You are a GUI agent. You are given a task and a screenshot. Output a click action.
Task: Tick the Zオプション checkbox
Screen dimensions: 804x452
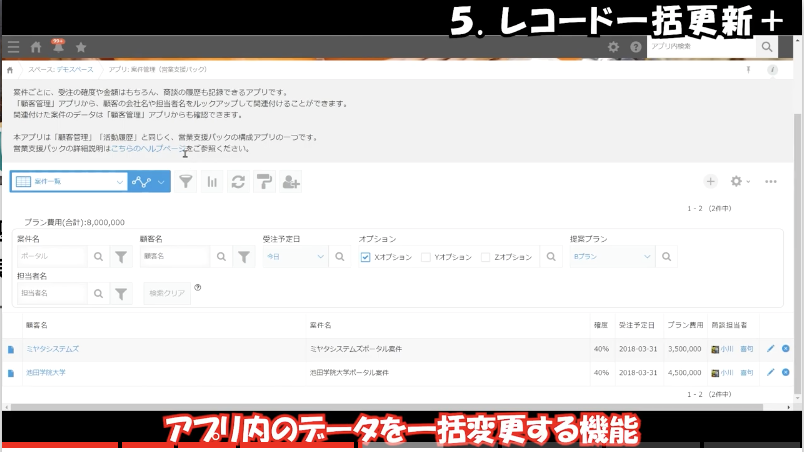[486, 257]
